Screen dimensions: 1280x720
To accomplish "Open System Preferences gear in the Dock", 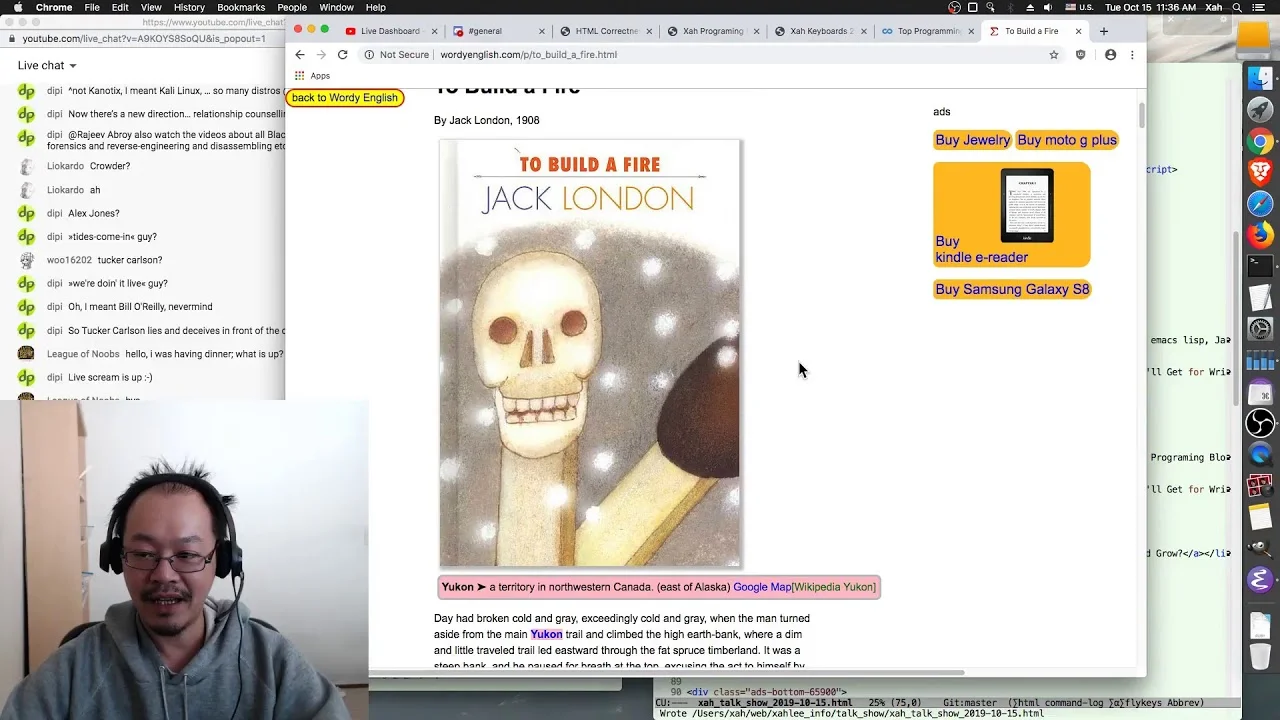I will [x=1260, y=329].
